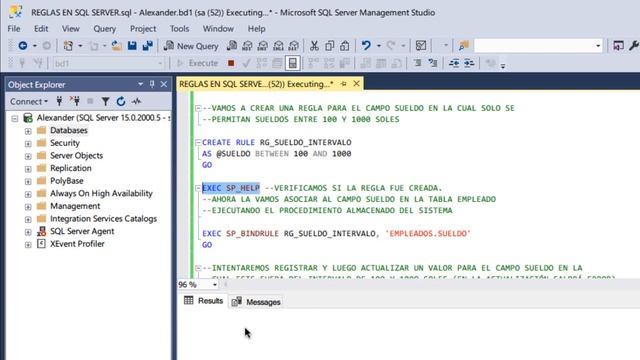The image size is (640, 360).
Task: Stop query with red Cancel Executing icon
Action: (231, 63)
